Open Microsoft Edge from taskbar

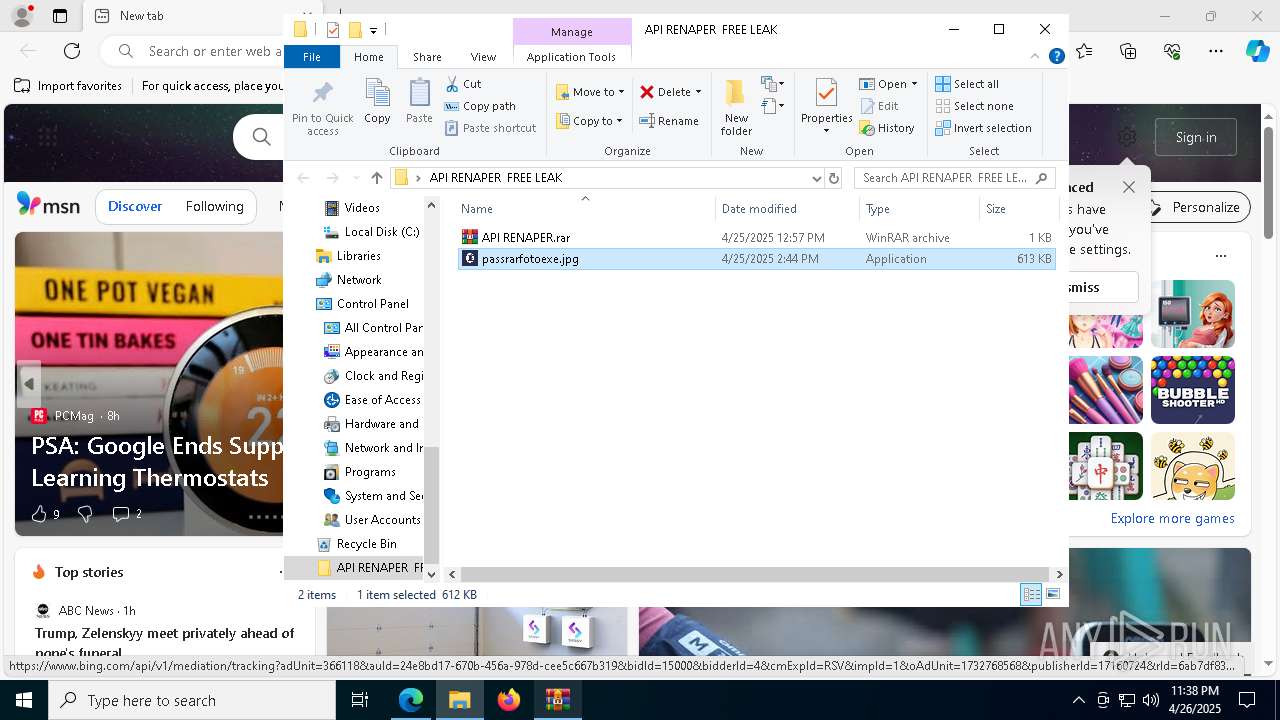click(411, 700)
